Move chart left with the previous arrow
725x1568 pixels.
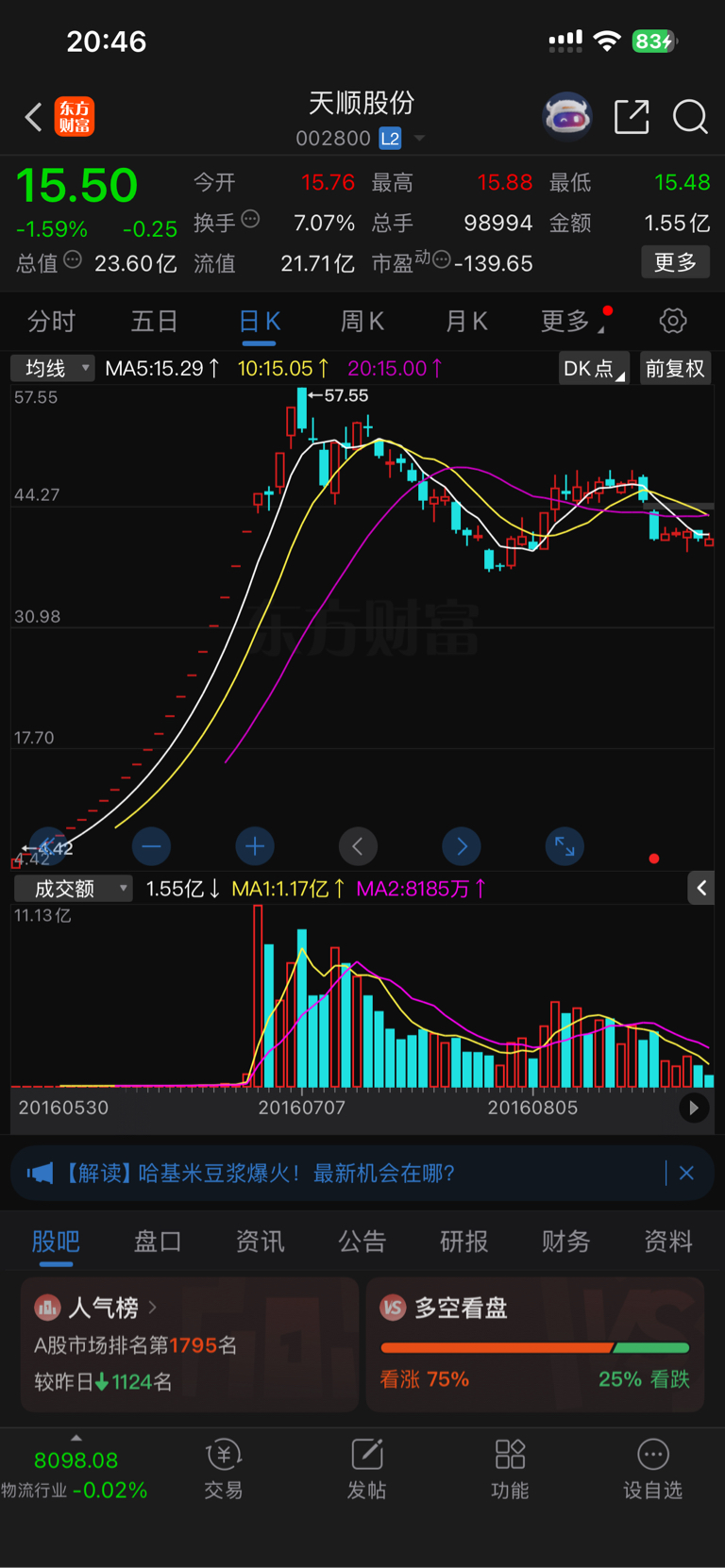[358, 846]
